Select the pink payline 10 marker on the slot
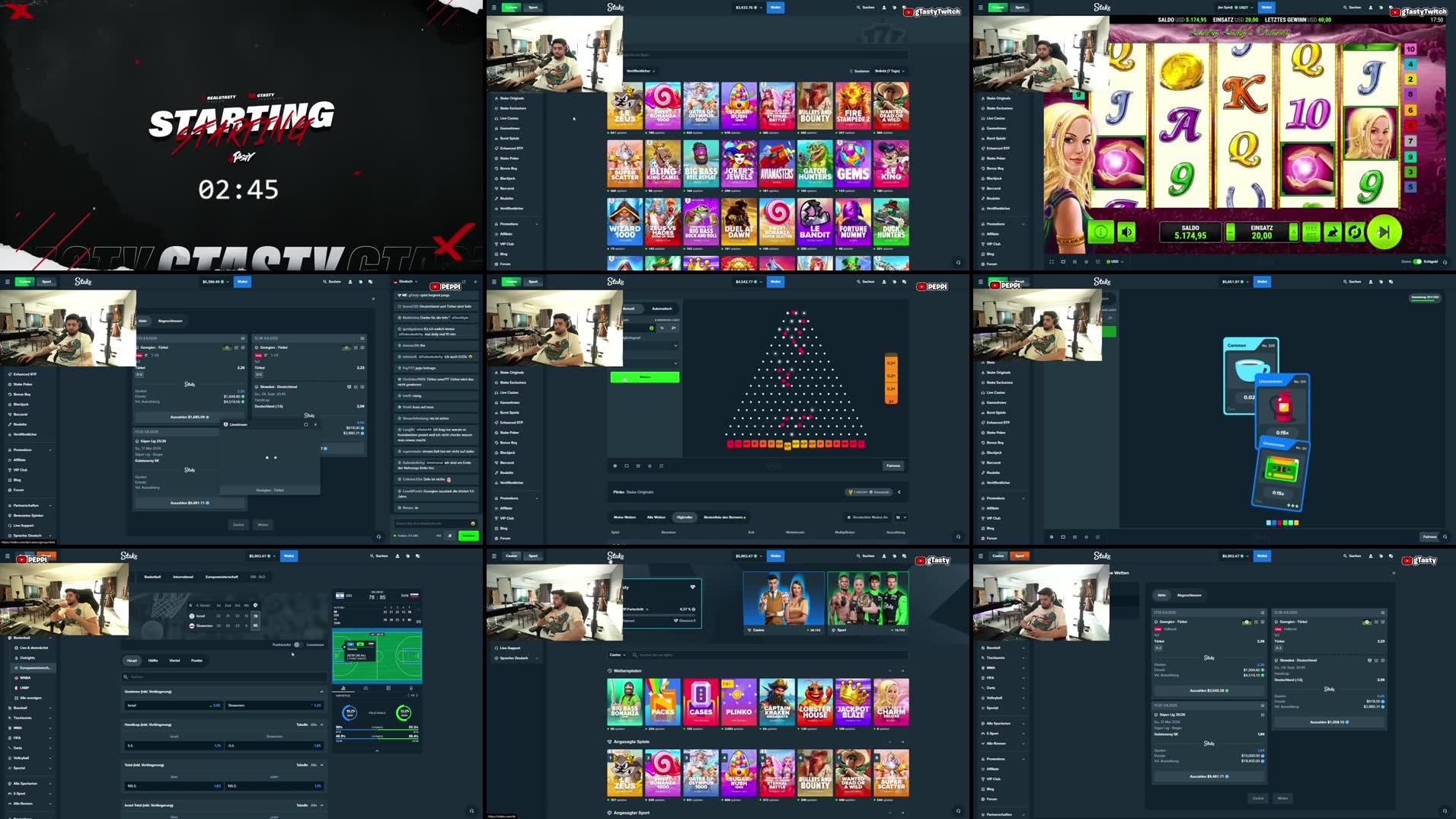The height and width of the screenshot is (819, 1456). pos(1410,49)
